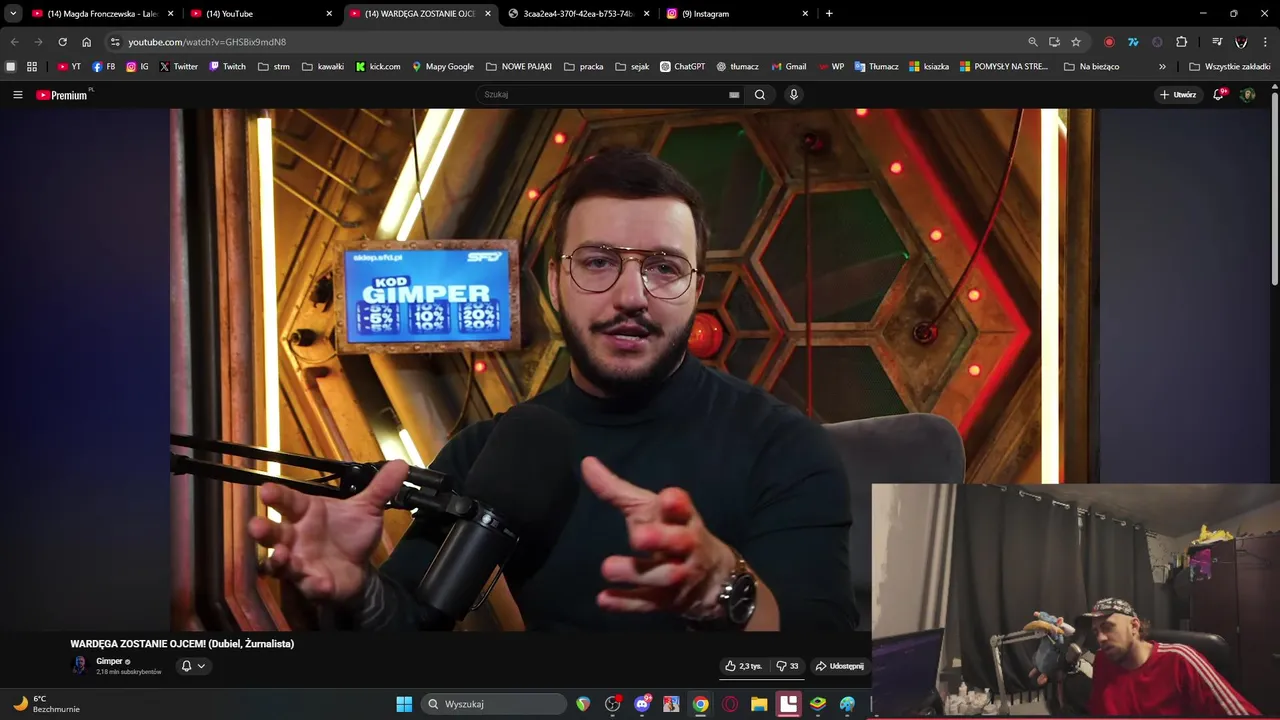Open the tab groups icon on bookmarks bar
Image resolution: width=1280 pixels, height=720 pixels.
click(x=11, y=67)
